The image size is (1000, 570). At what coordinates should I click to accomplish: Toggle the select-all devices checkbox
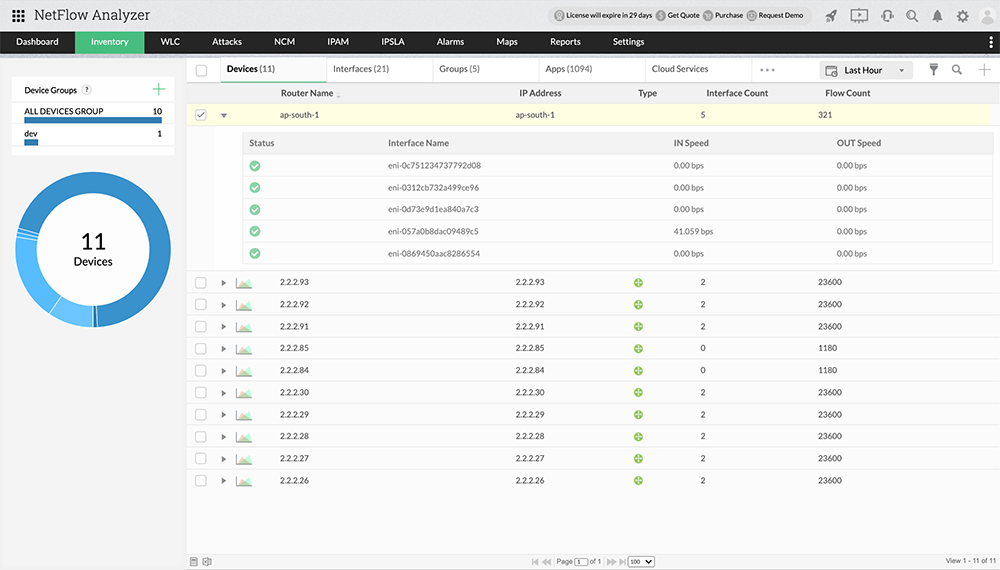[202, 70]
